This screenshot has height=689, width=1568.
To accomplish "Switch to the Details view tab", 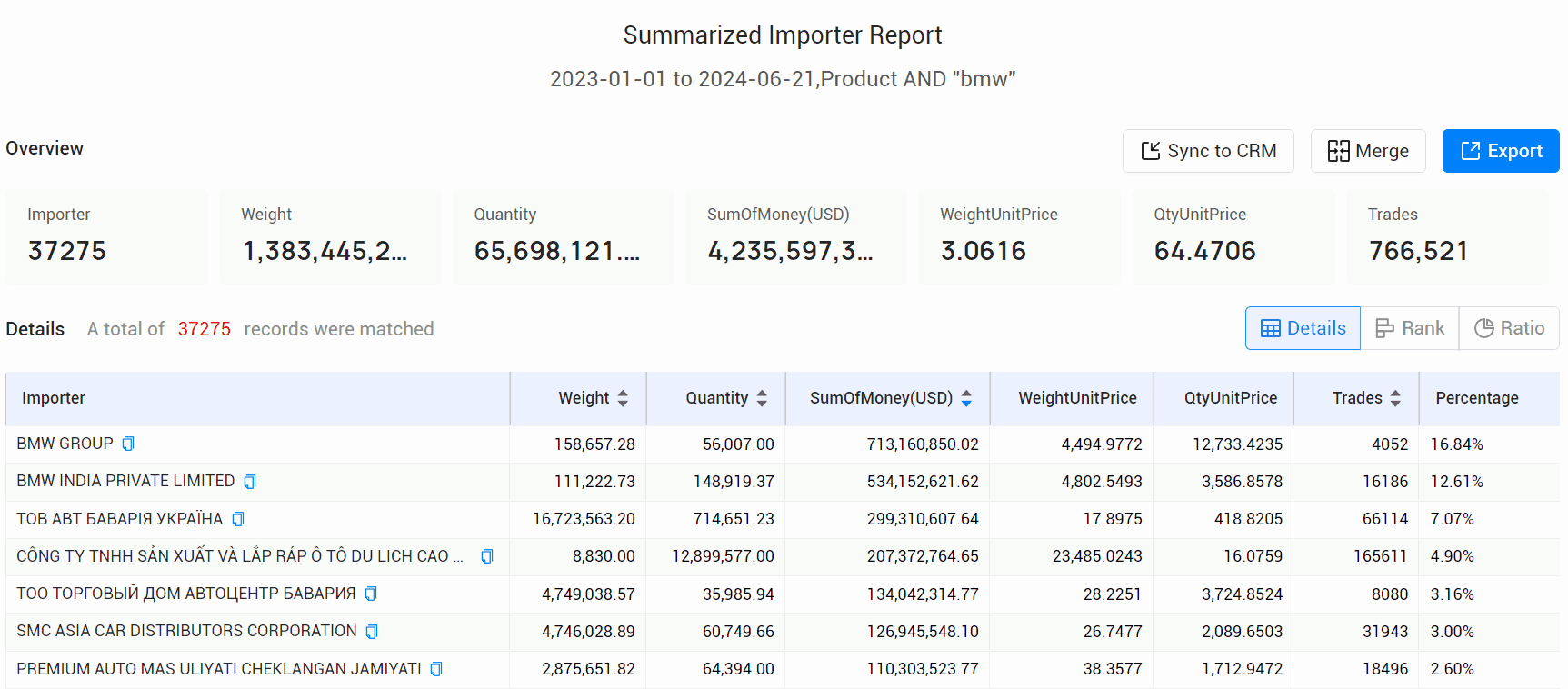I will tap(1303, 328).
